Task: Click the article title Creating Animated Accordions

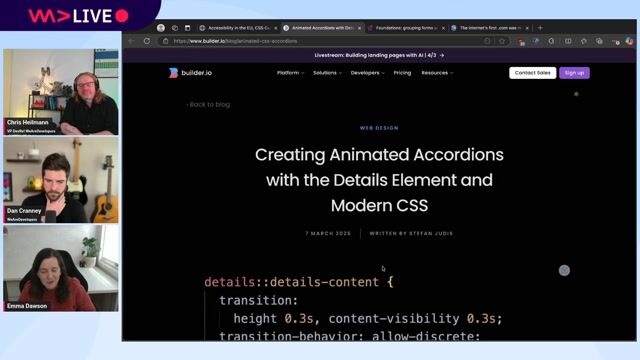Action: (379, 180)
